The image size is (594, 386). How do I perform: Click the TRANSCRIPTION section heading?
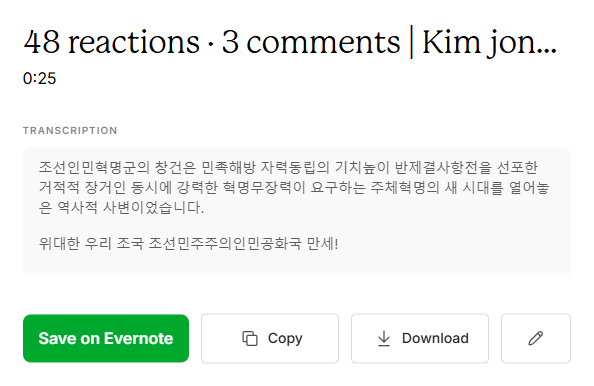coord(70,131)
